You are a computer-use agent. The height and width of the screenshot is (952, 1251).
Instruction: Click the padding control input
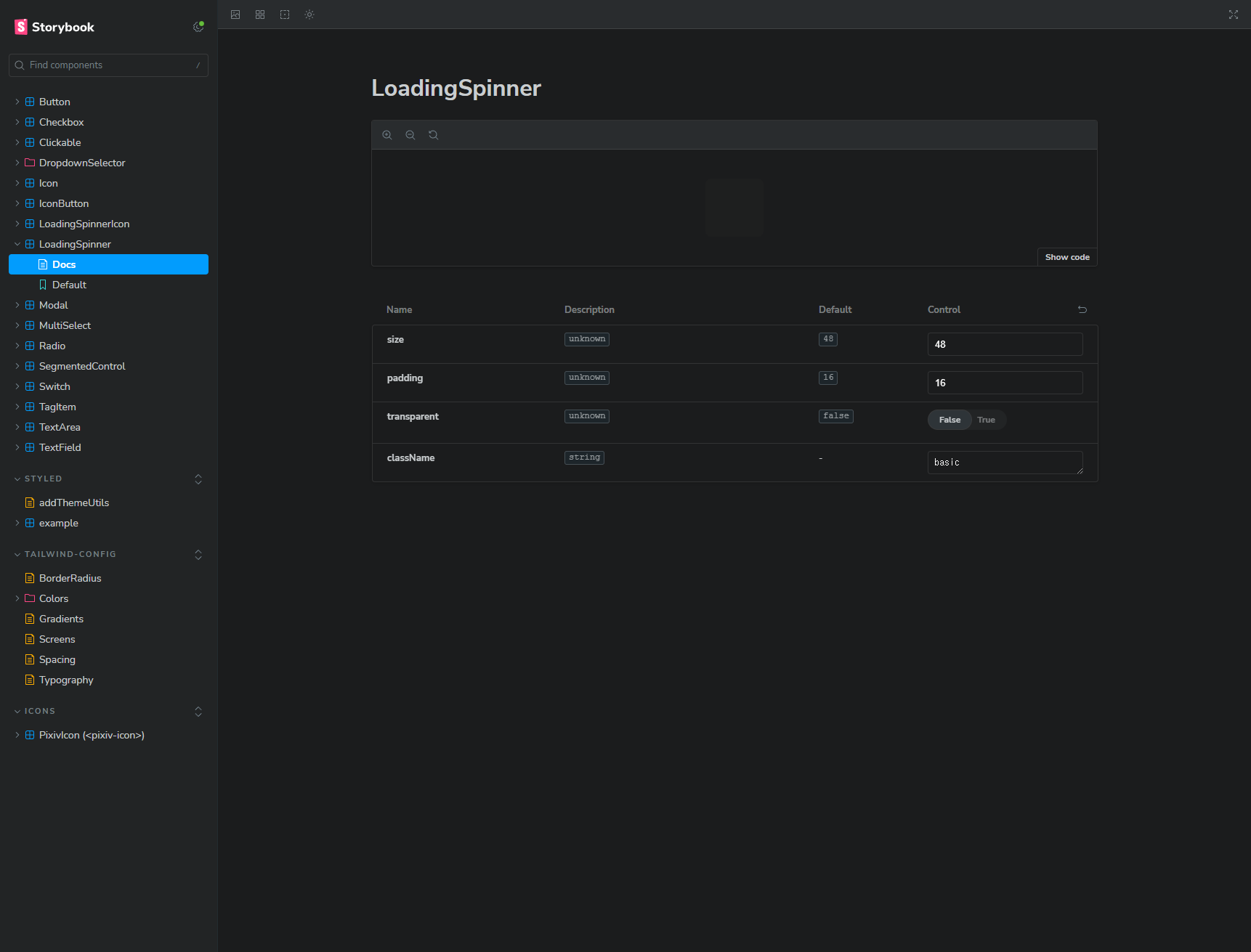(1005, 383)
